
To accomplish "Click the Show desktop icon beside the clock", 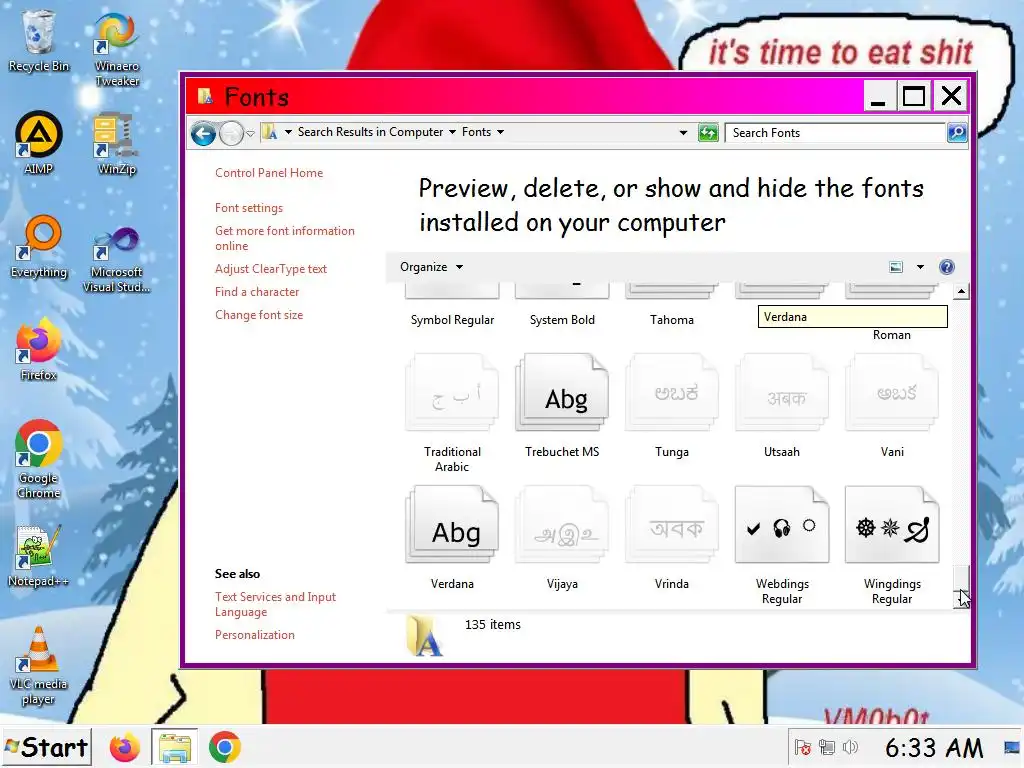I will click(x=1012, y=747).
